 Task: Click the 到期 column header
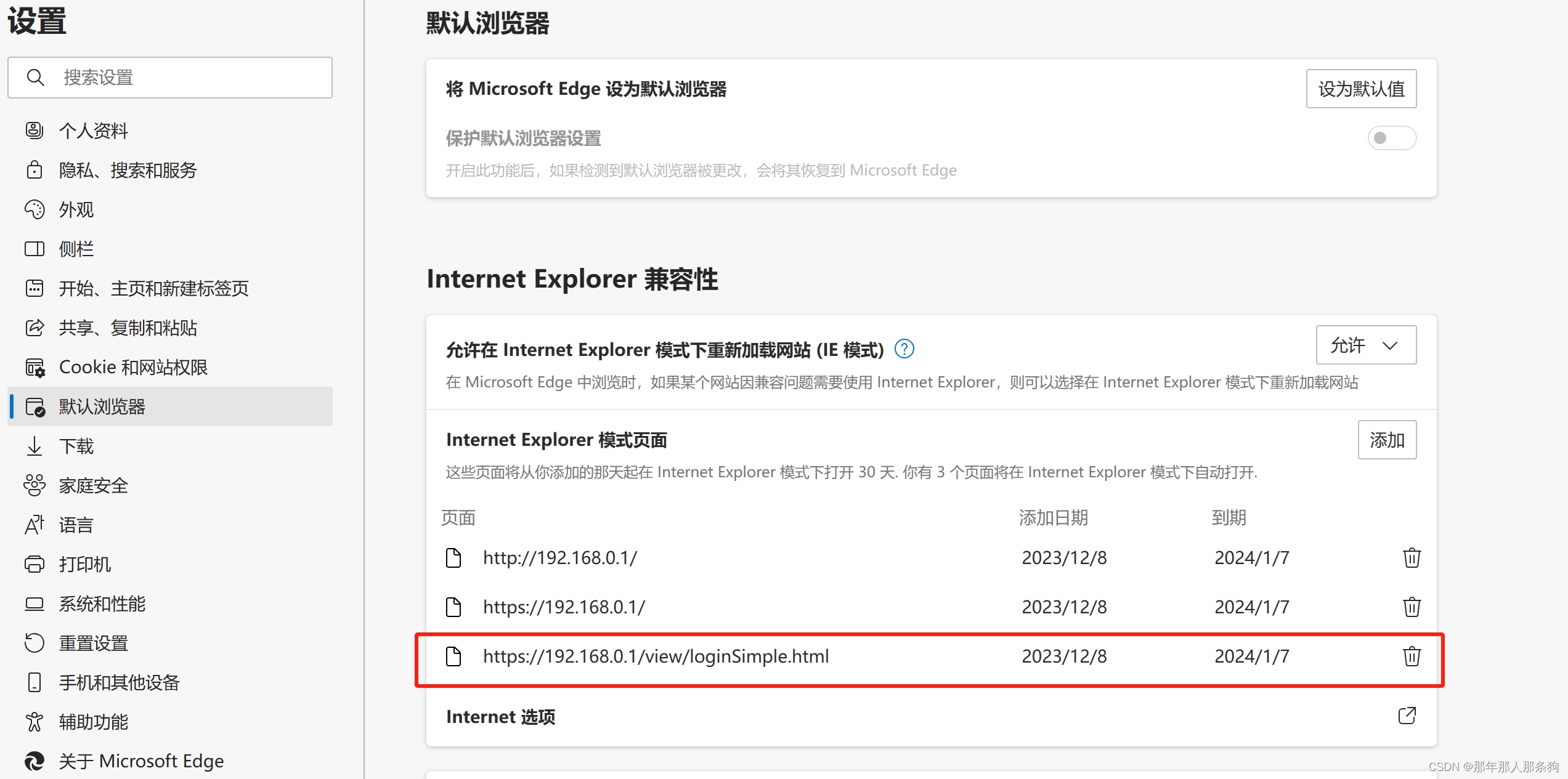[x=1229, y=517]
